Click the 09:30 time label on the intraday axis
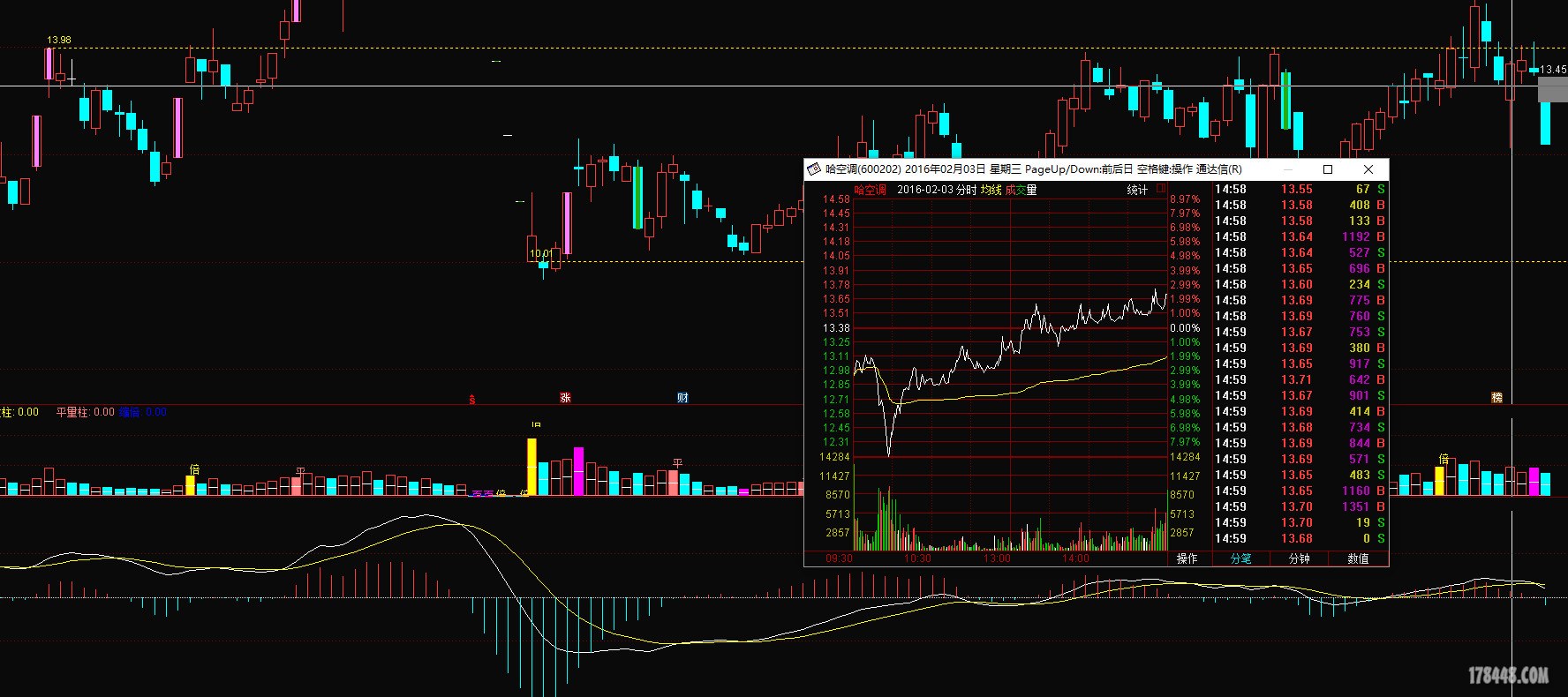 pos(839,558)
